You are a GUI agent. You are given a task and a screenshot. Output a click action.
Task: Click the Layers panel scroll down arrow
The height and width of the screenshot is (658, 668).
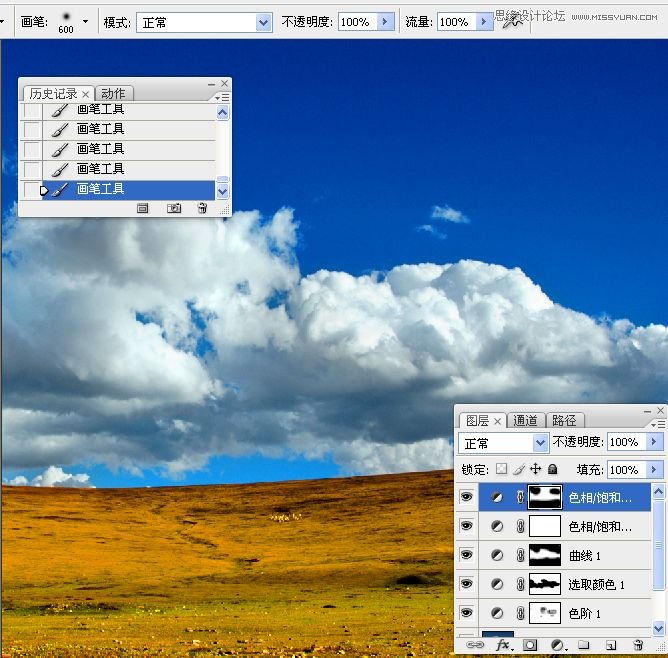[x=658, y=628]
